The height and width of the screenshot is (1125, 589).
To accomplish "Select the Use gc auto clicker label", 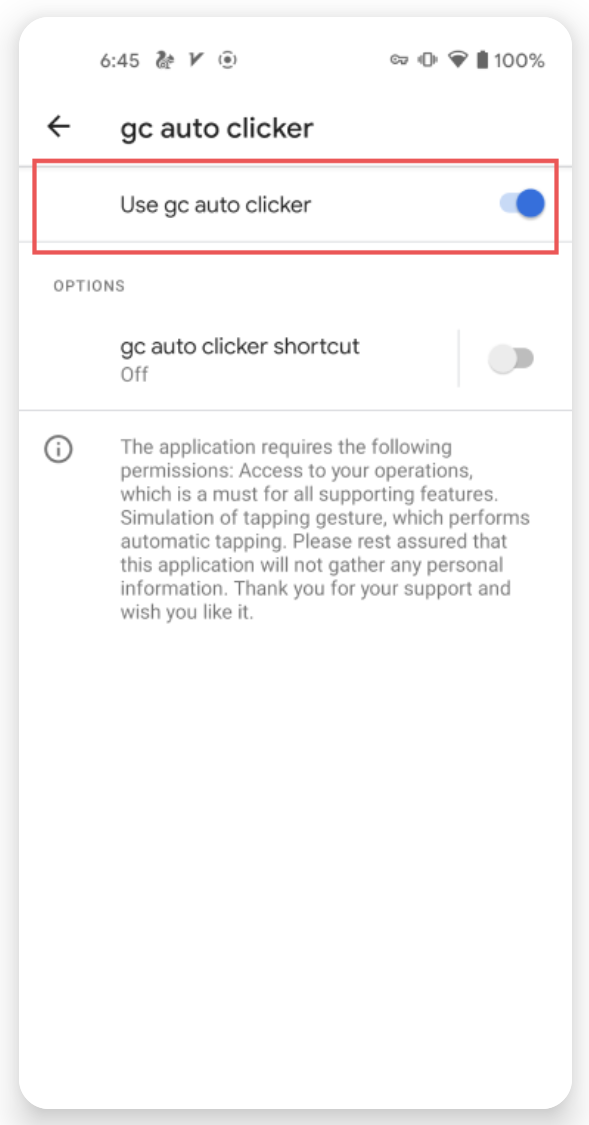I will (215, 205).
